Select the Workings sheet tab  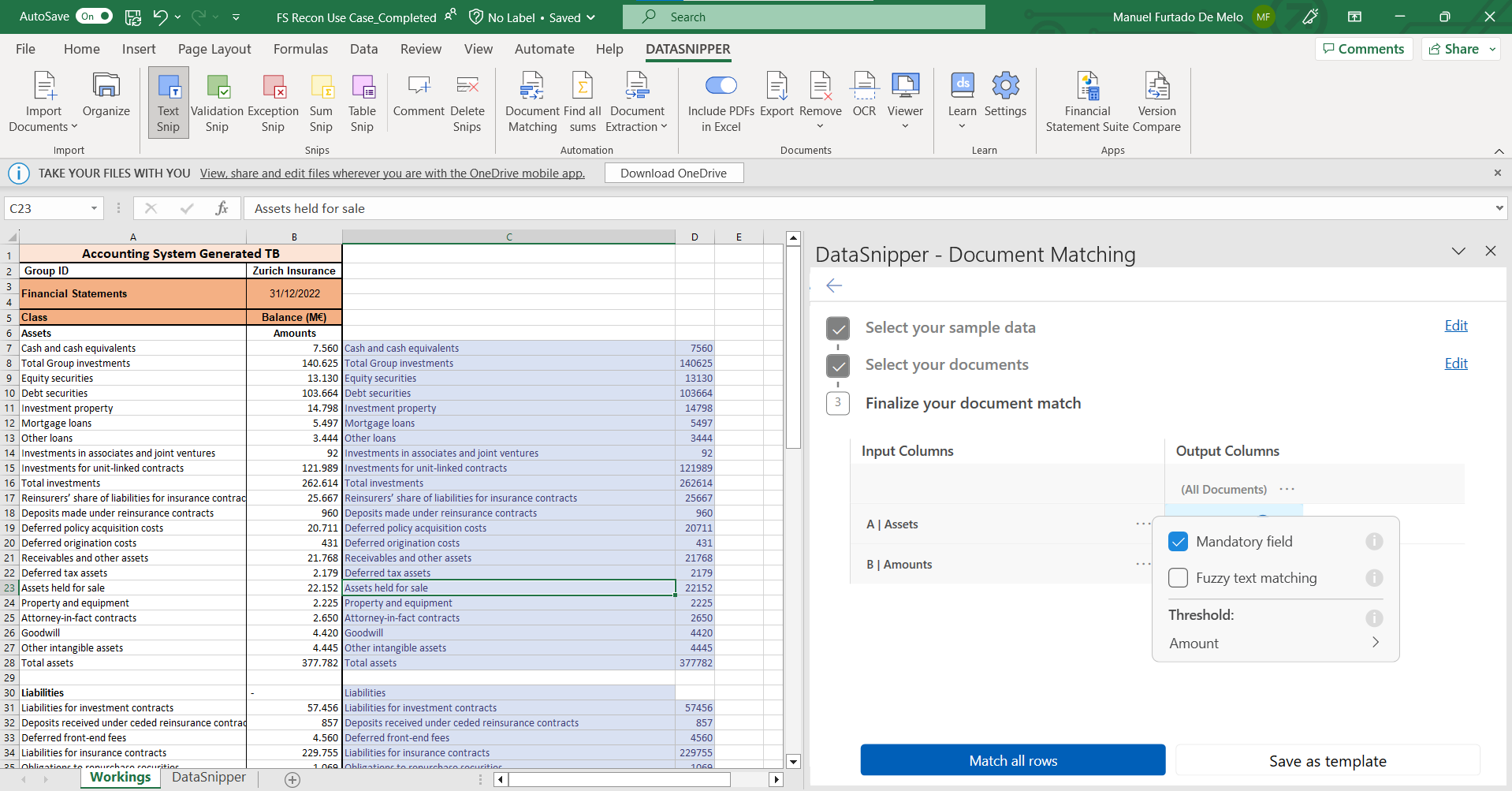tap(120, 777)
